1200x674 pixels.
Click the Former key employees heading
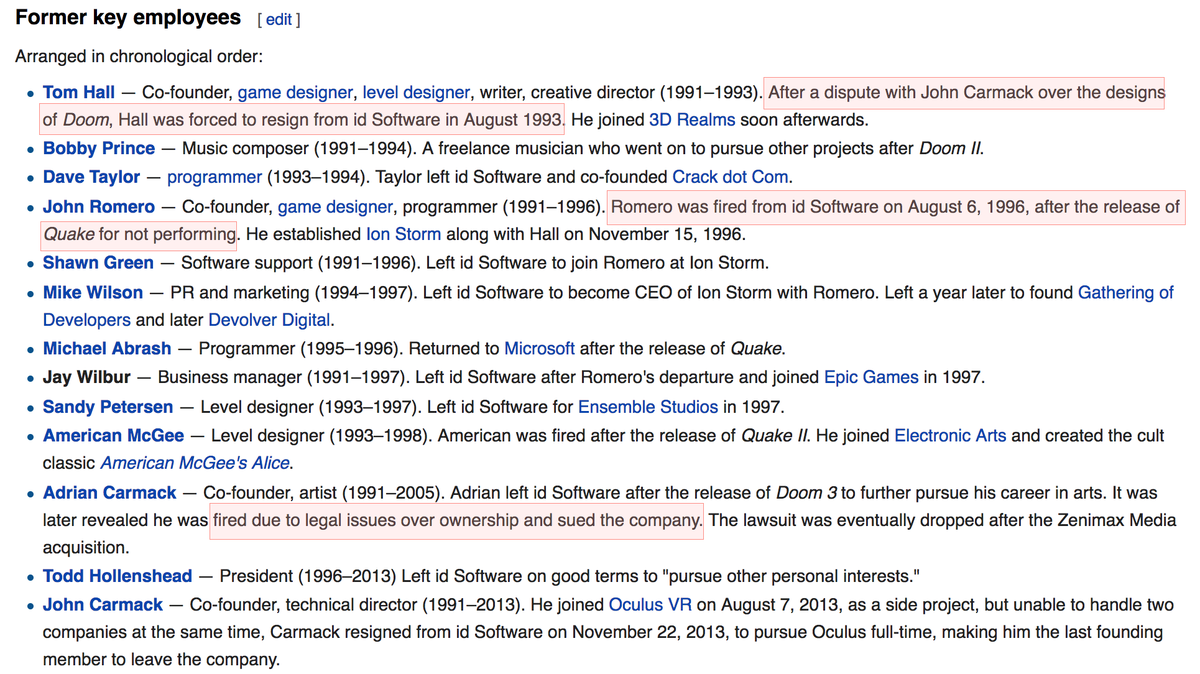128,18
